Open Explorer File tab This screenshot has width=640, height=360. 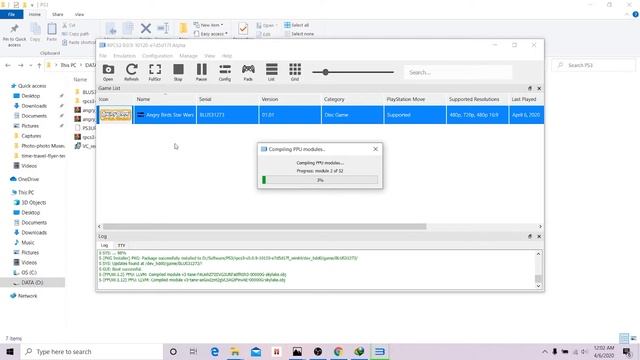tap(11, 14)
